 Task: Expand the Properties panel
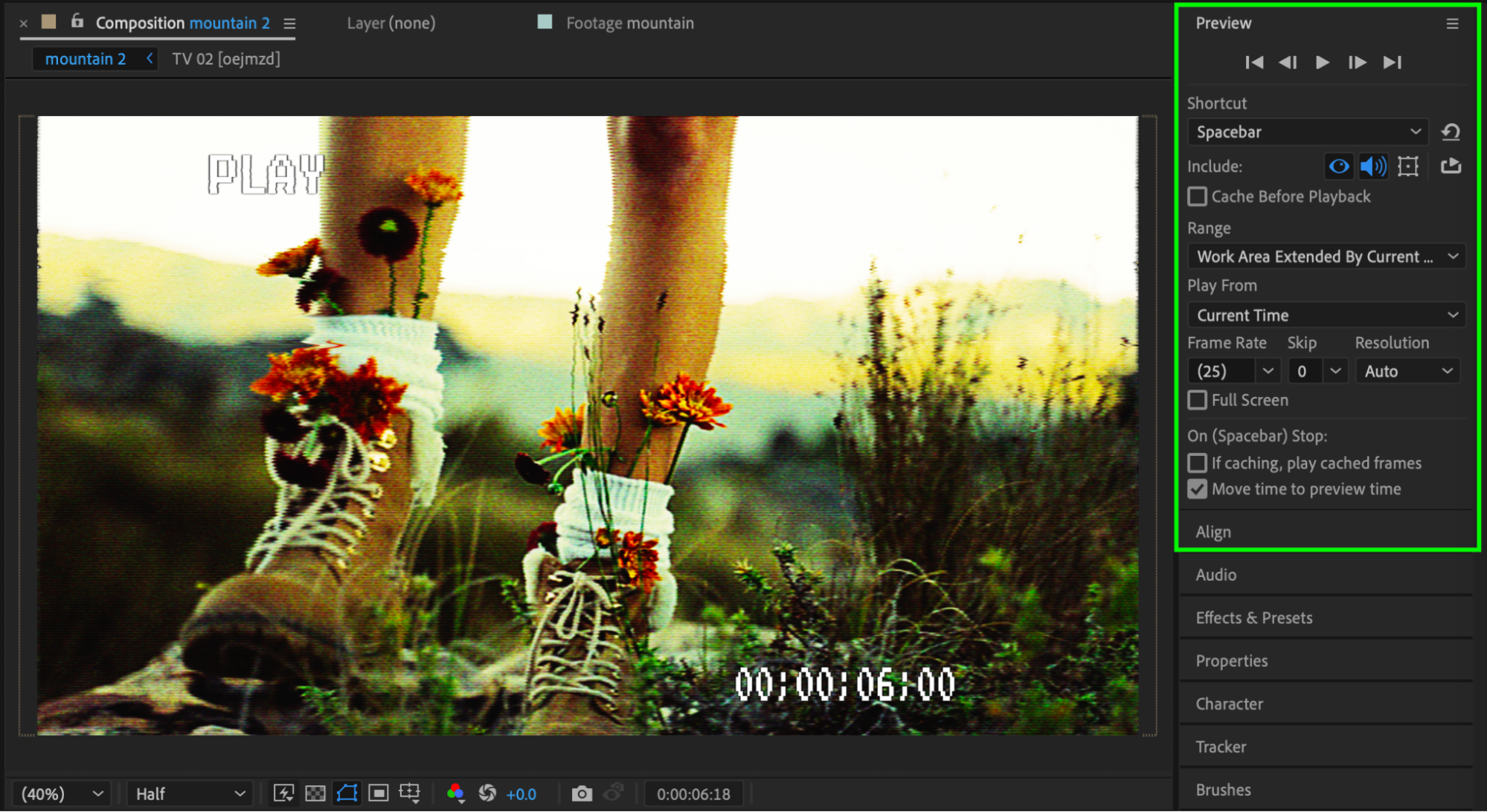pos(1326,661)
